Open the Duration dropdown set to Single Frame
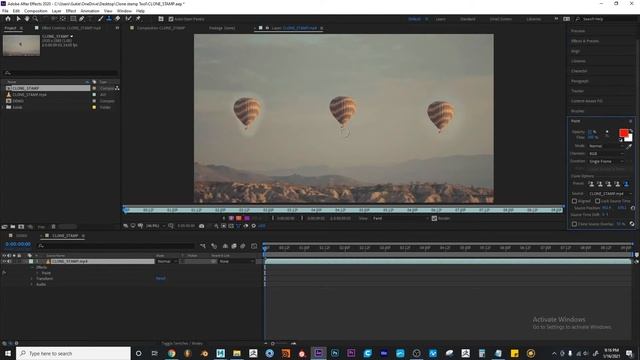Screen dimensions: 640x360 pyautogui.click(x=606, y=162)
